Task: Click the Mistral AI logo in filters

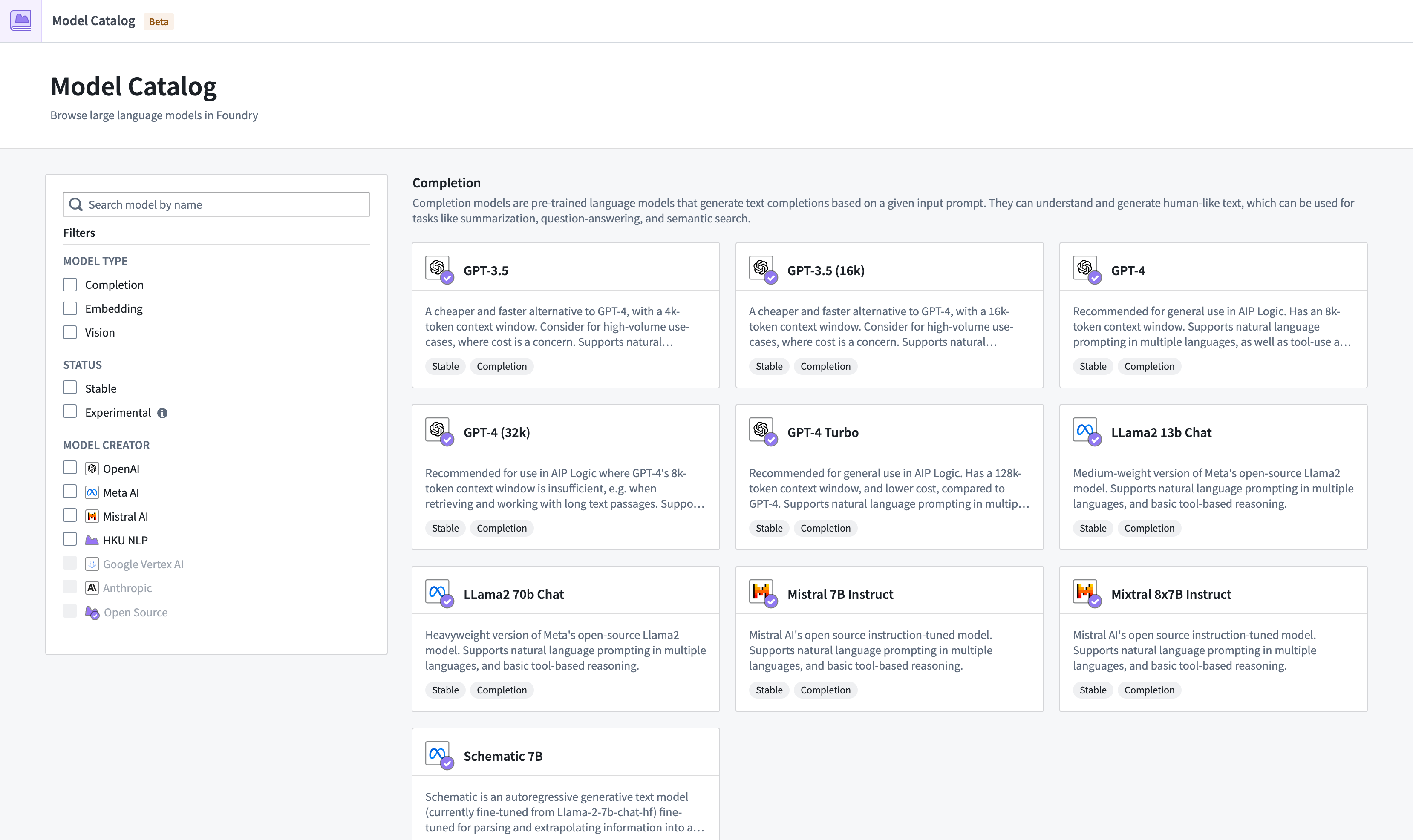Action: click(x=92, y=516)
